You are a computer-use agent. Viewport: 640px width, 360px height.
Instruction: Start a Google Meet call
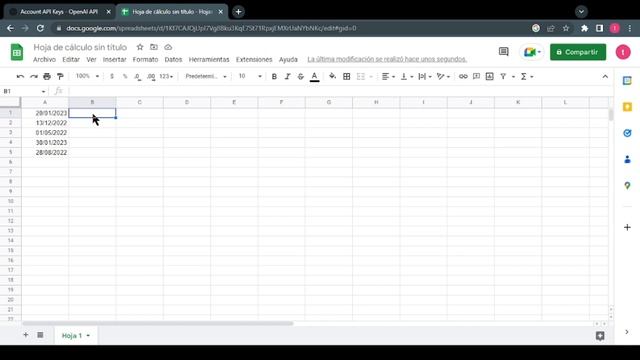click(532, 52)
